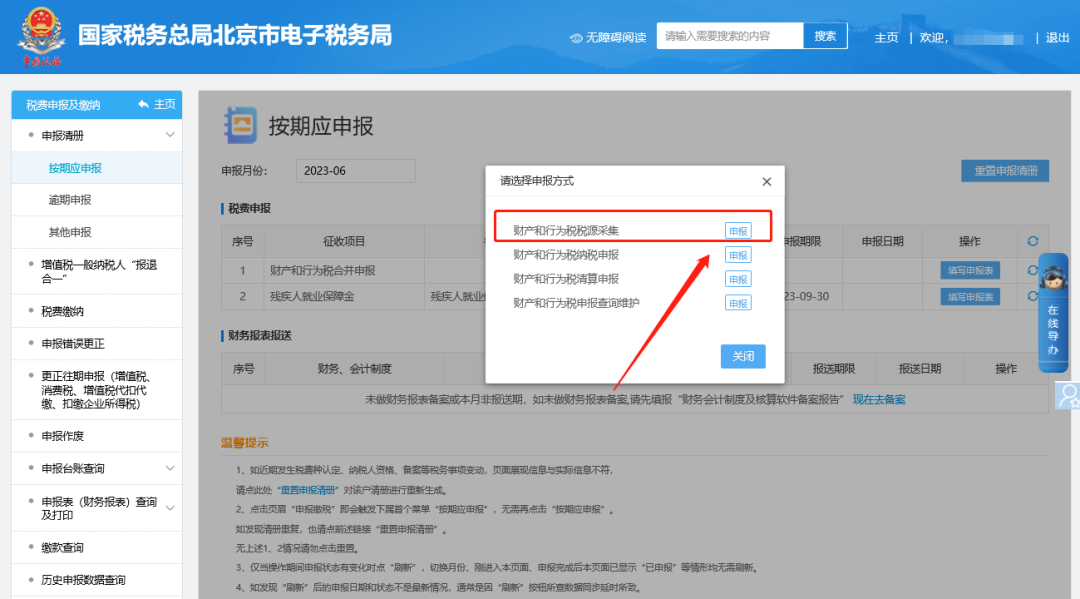Expand 申报表（财务报表）查询及打印 menu
Viewport: 1080px width, 599px height.
[x=170, y=508]
